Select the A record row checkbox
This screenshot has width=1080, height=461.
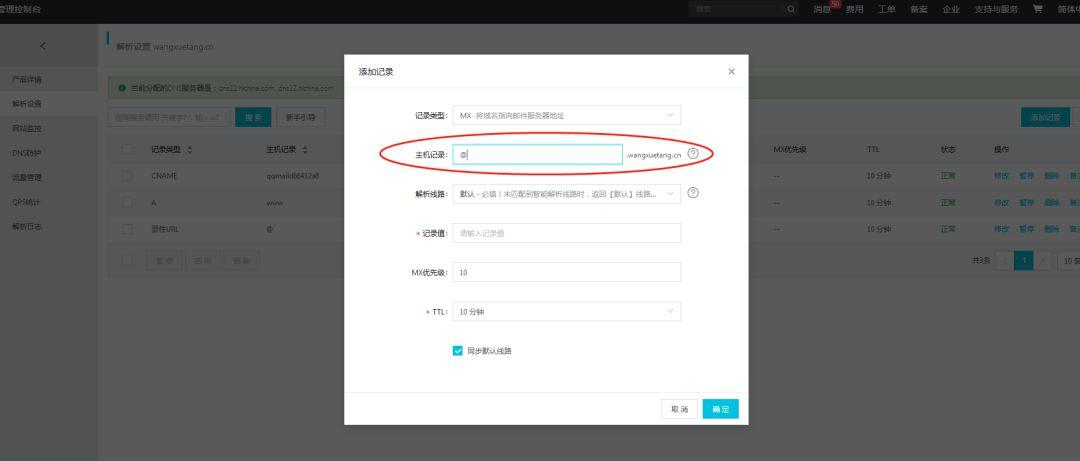pos(127,203)
